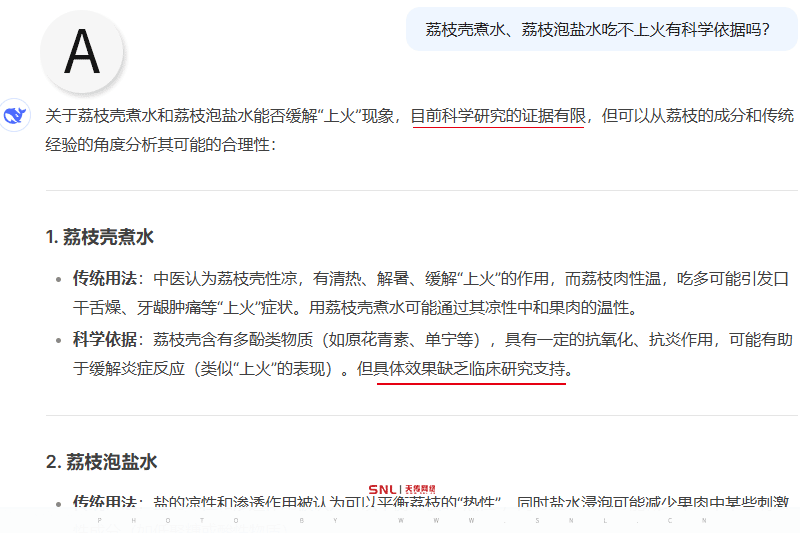Click the bullet dot beside 科学依据

point(58,341)
